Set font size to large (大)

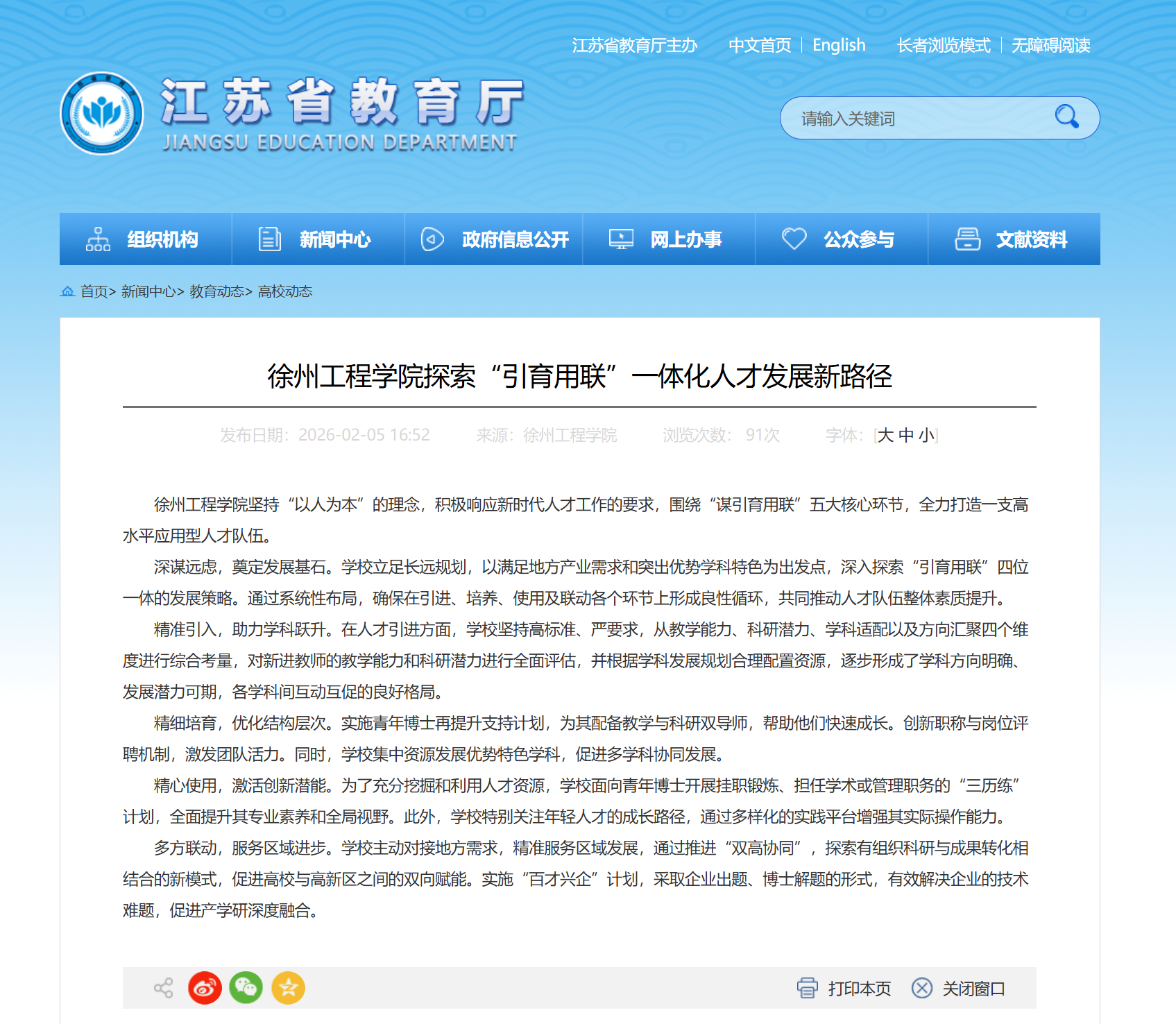(885, 436)
